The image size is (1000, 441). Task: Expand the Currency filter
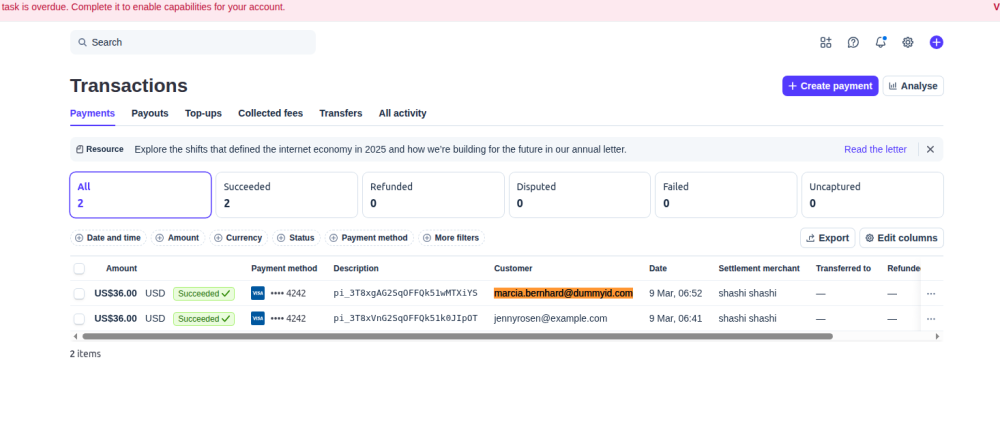[x=238, y=238]
